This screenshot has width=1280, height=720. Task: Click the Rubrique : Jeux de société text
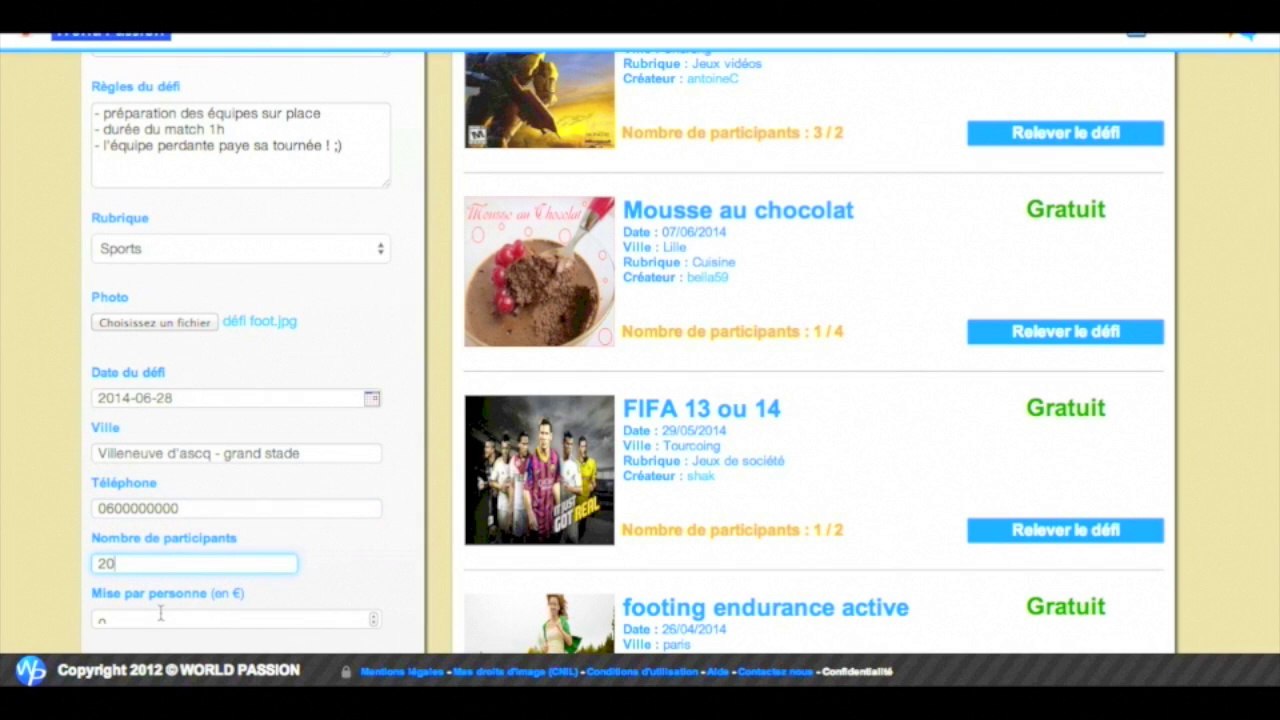coord(704,461)
